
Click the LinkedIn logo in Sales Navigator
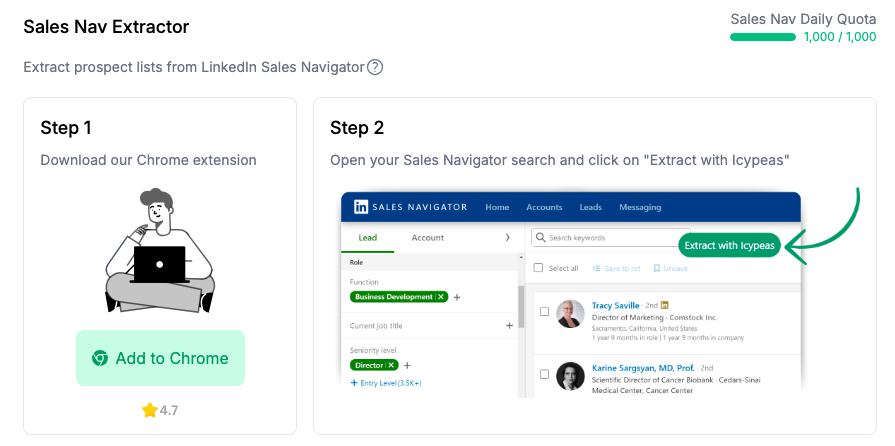pos(360,207)
